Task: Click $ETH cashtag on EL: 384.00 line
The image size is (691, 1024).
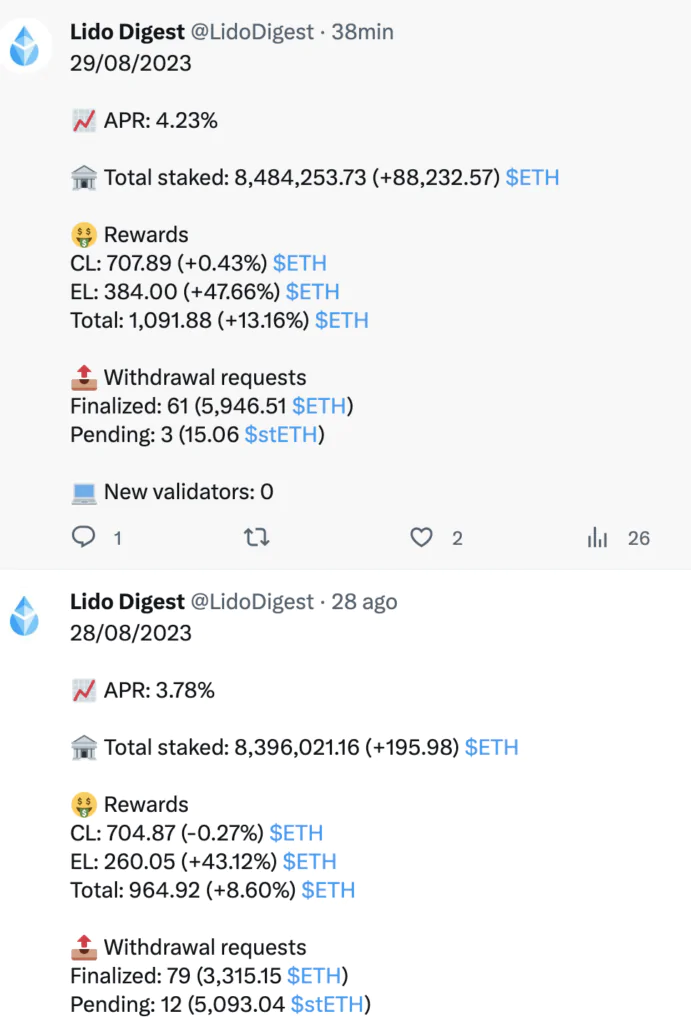Action: coord(313,292)
